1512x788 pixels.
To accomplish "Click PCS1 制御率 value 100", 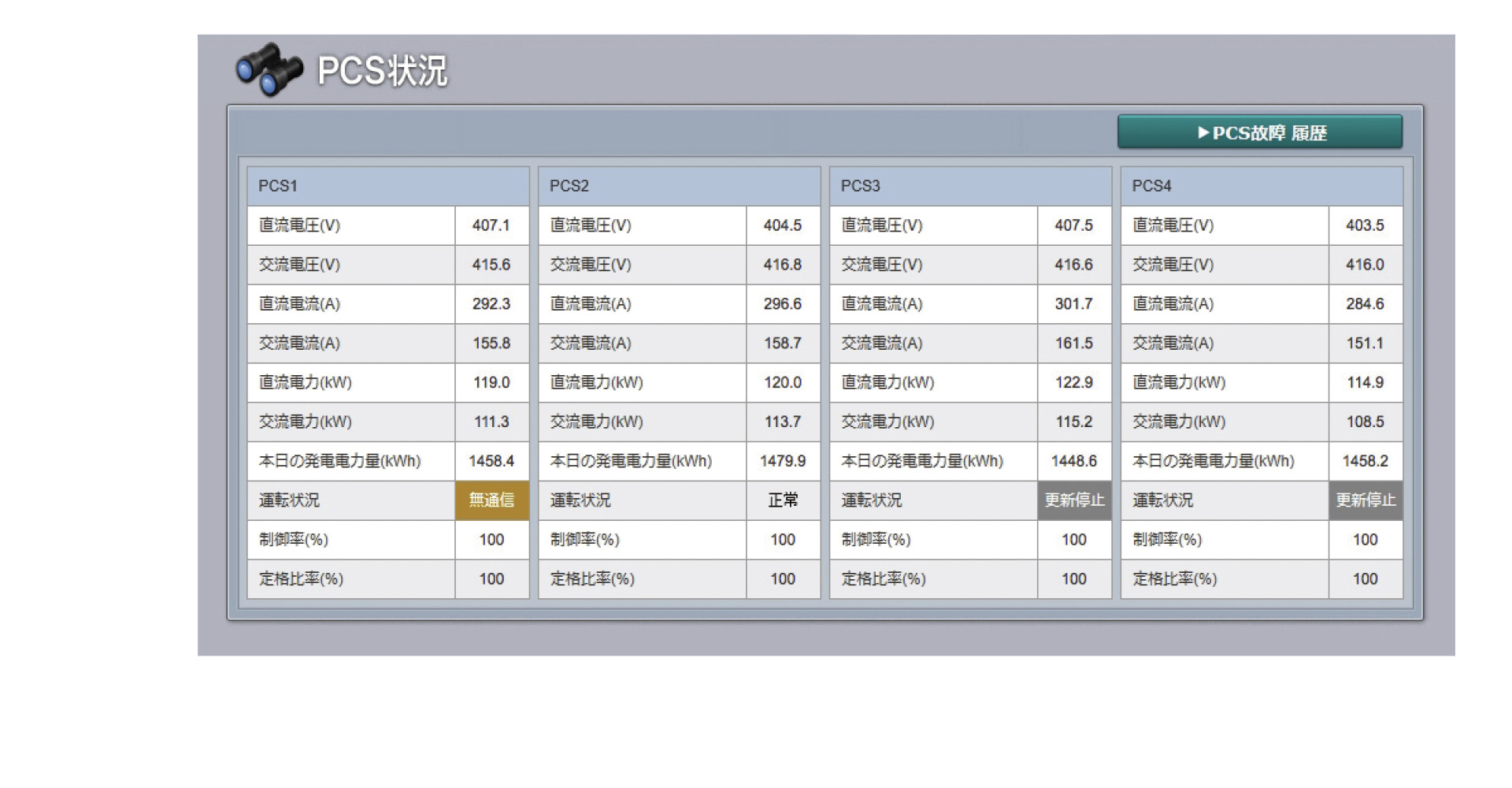I will point(491,540).
